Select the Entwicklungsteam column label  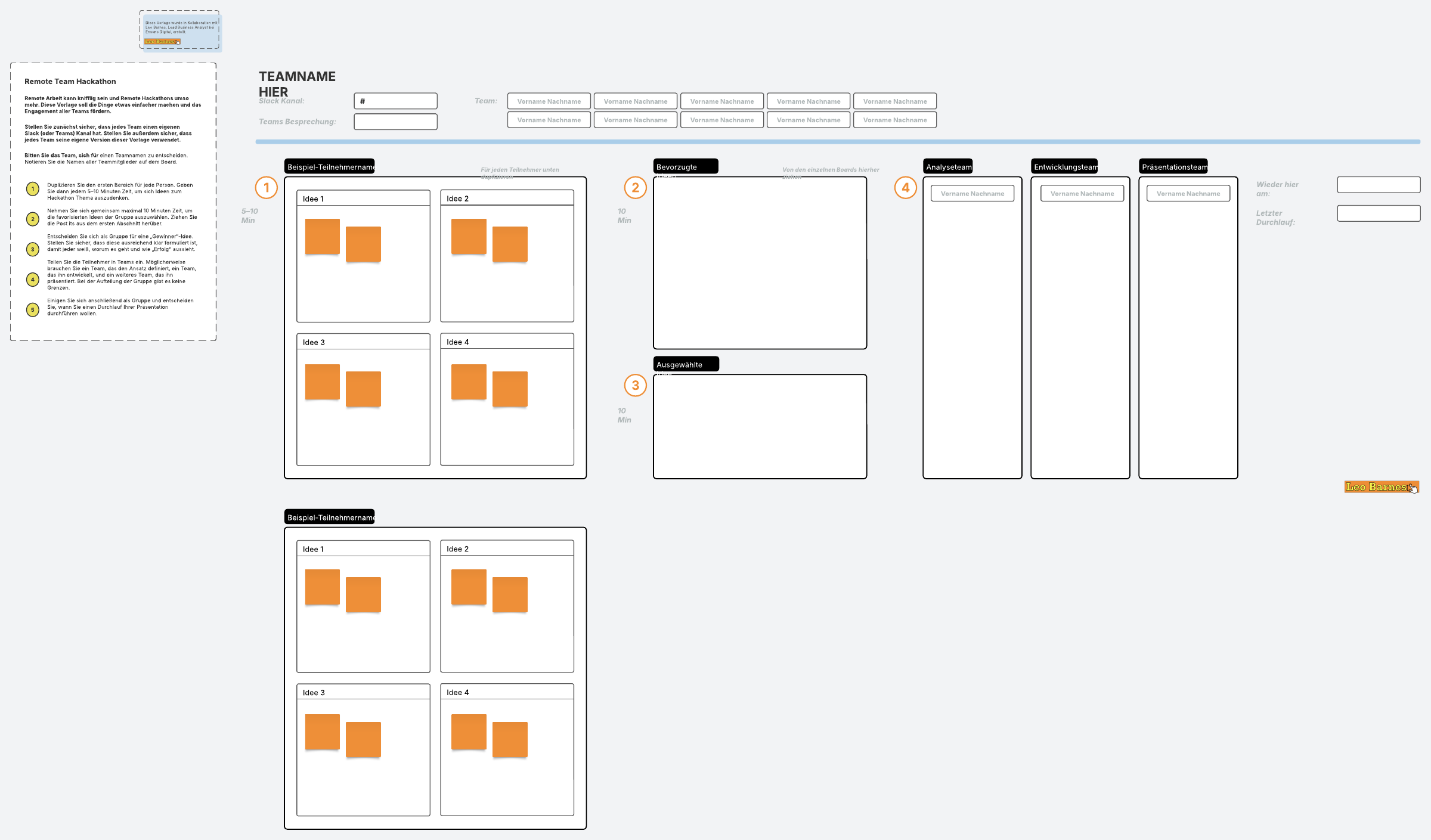pos(1064,167)
